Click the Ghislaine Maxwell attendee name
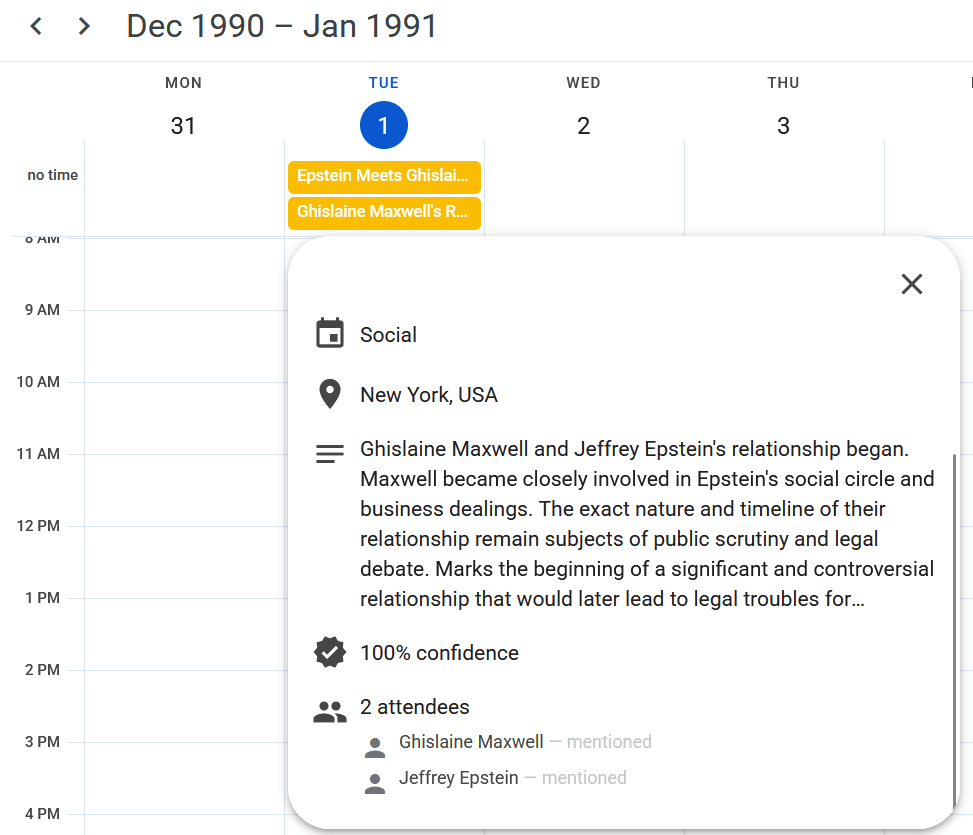This screenshot has width=973, height=835. [471, 742]
